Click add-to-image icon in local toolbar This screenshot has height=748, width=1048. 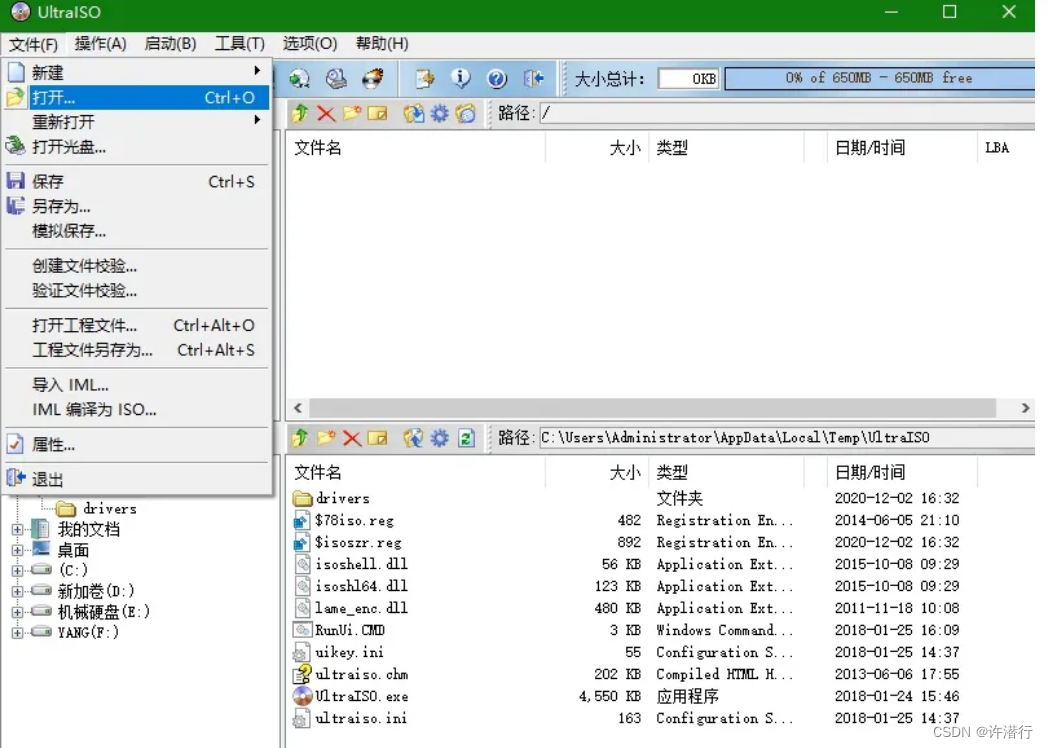click(x=414, y=438)
